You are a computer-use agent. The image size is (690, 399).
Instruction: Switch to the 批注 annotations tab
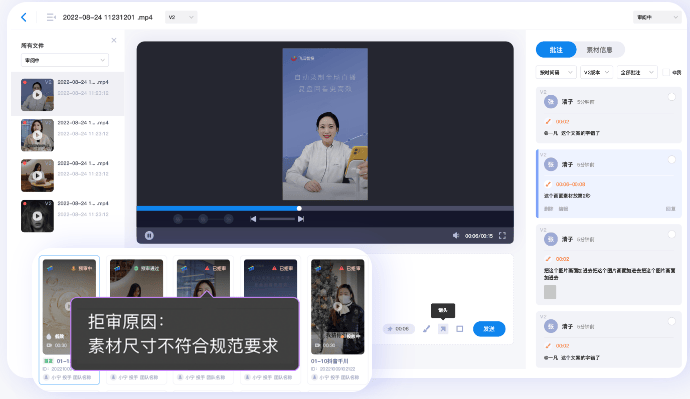pyautogui.click(x=556, y=50)
